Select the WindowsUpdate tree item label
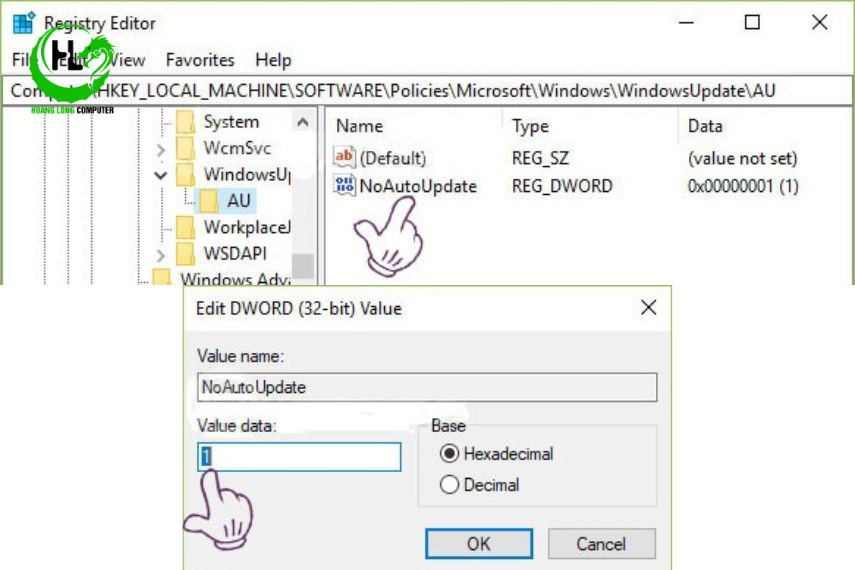This screenshot has width=855, height=570. 247,174
